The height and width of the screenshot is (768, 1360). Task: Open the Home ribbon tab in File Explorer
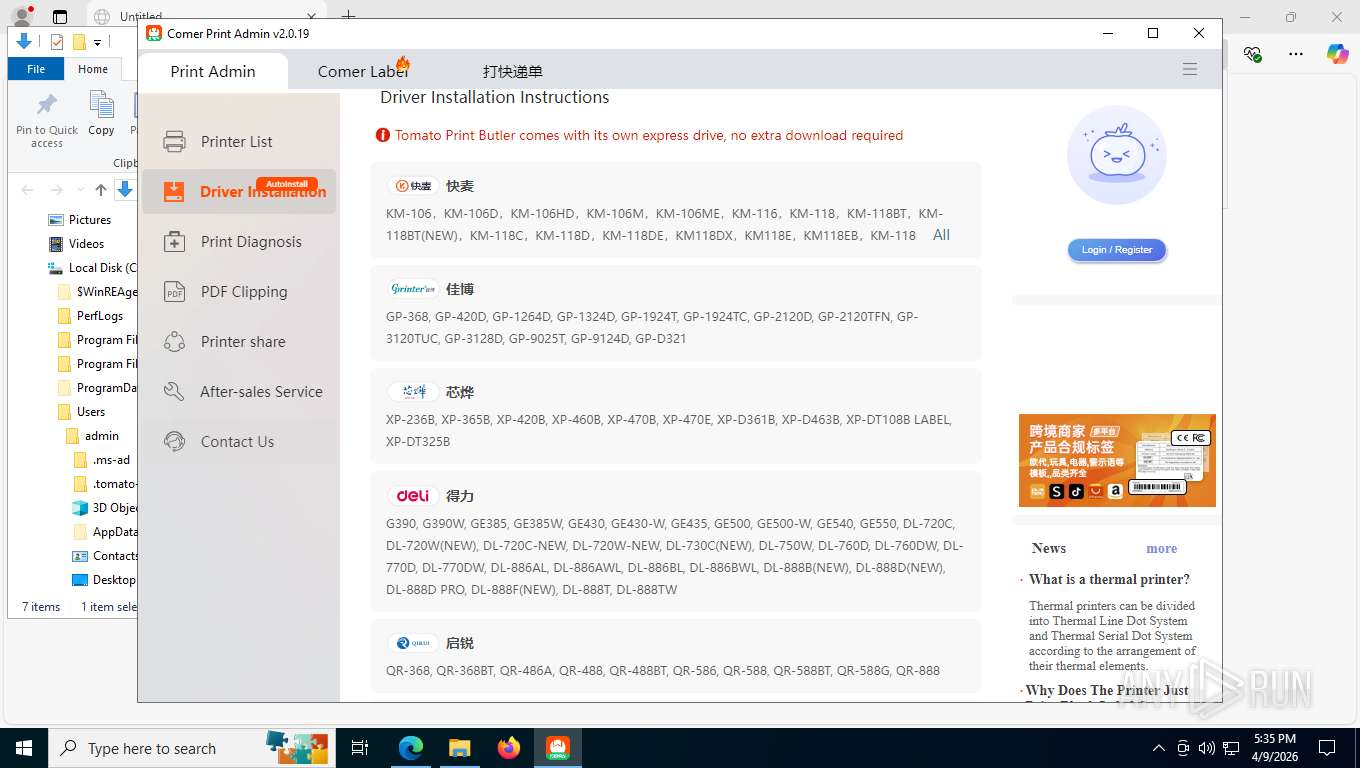(93, 69)
